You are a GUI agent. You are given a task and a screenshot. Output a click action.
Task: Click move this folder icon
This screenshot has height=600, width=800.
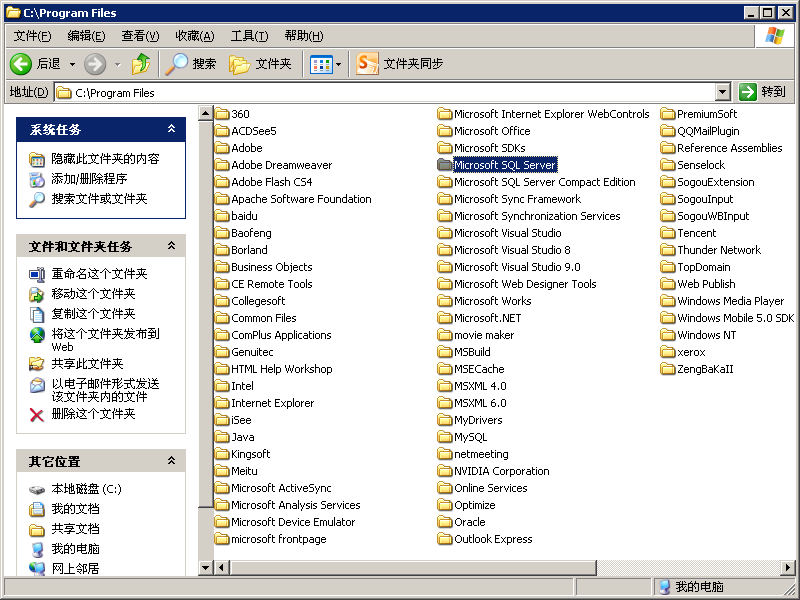36,294
